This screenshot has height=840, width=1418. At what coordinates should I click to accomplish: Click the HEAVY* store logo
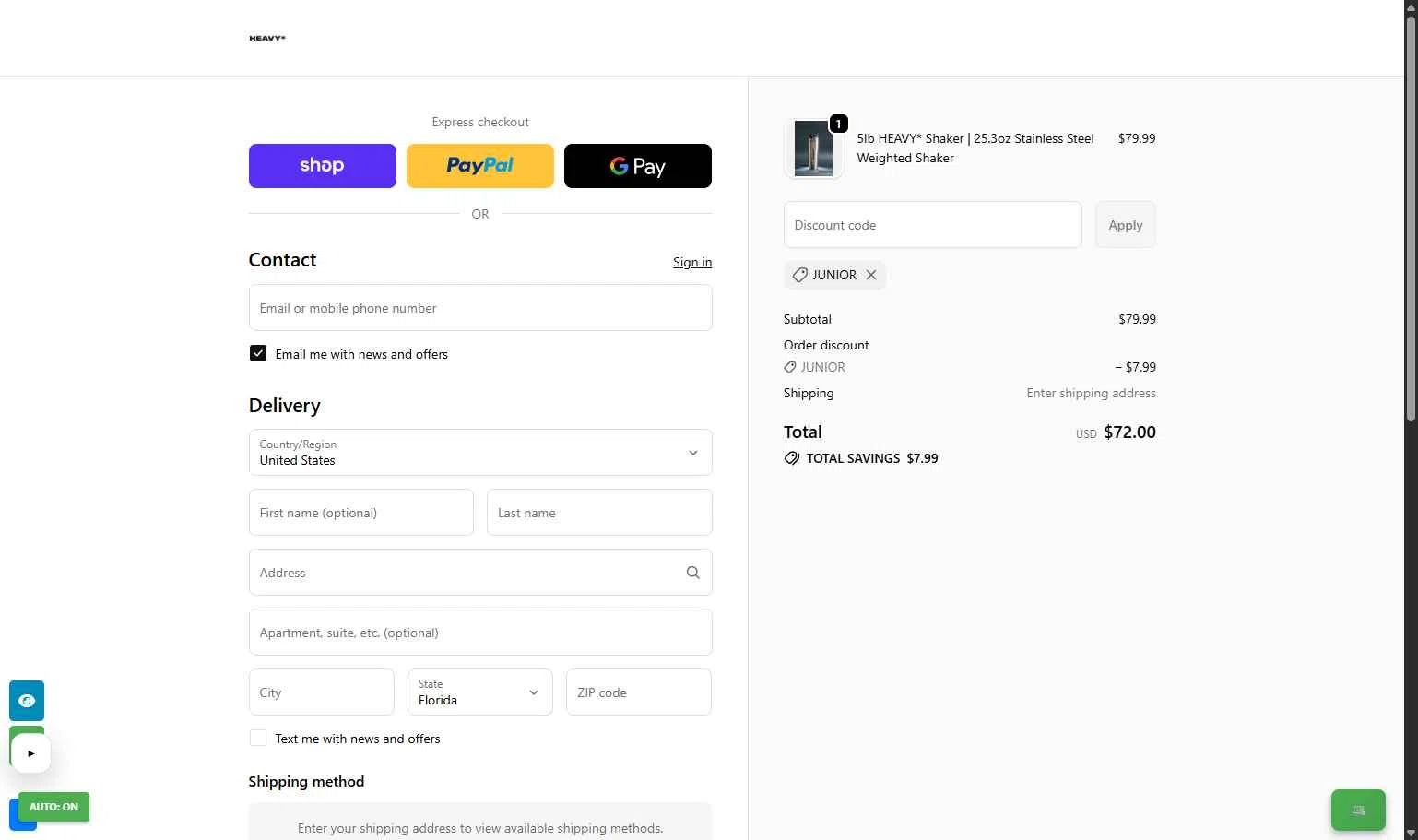[267, 38]
